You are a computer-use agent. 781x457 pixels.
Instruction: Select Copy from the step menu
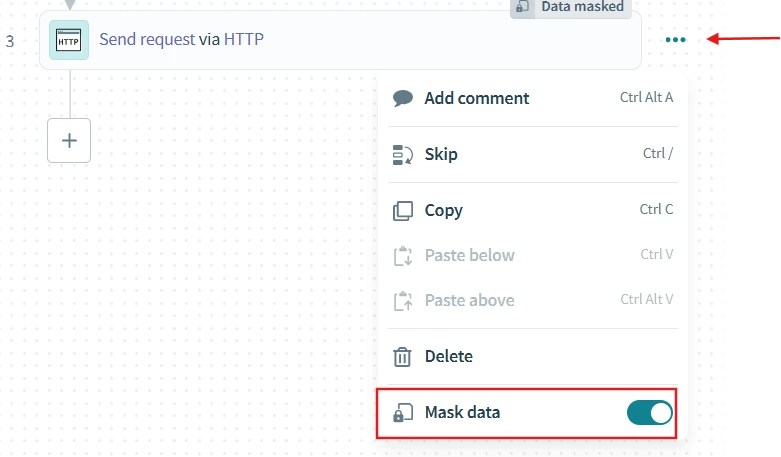click(443, 210)
